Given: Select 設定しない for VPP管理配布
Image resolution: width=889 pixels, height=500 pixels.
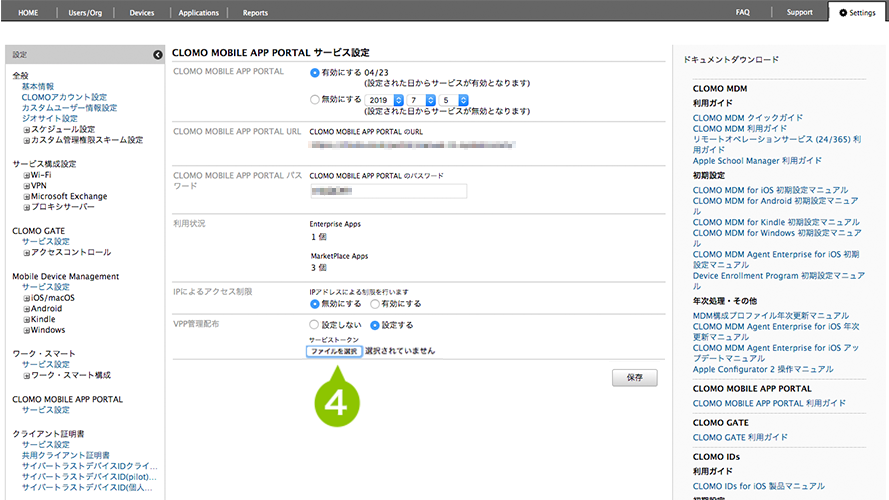Looking at the screenshot, I should coord(314,325).
